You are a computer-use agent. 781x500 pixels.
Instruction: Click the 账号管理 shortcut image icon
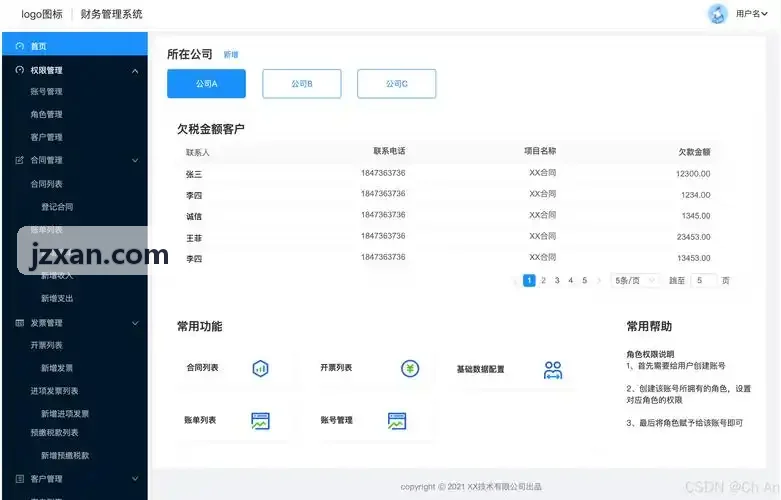(397, 421)
